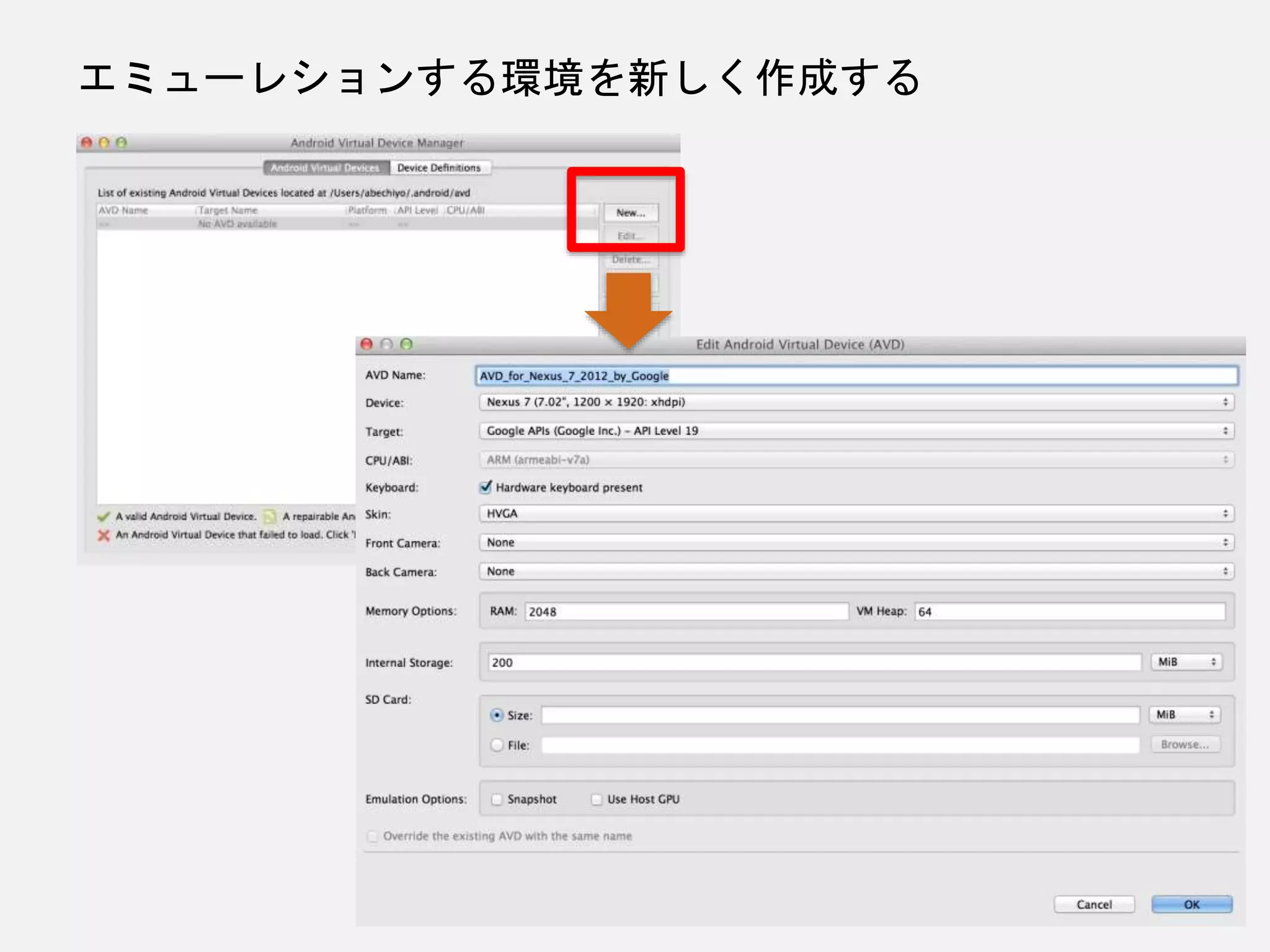Click the AVD Name text field
The image size is (1270, 952).
(856, 376)
